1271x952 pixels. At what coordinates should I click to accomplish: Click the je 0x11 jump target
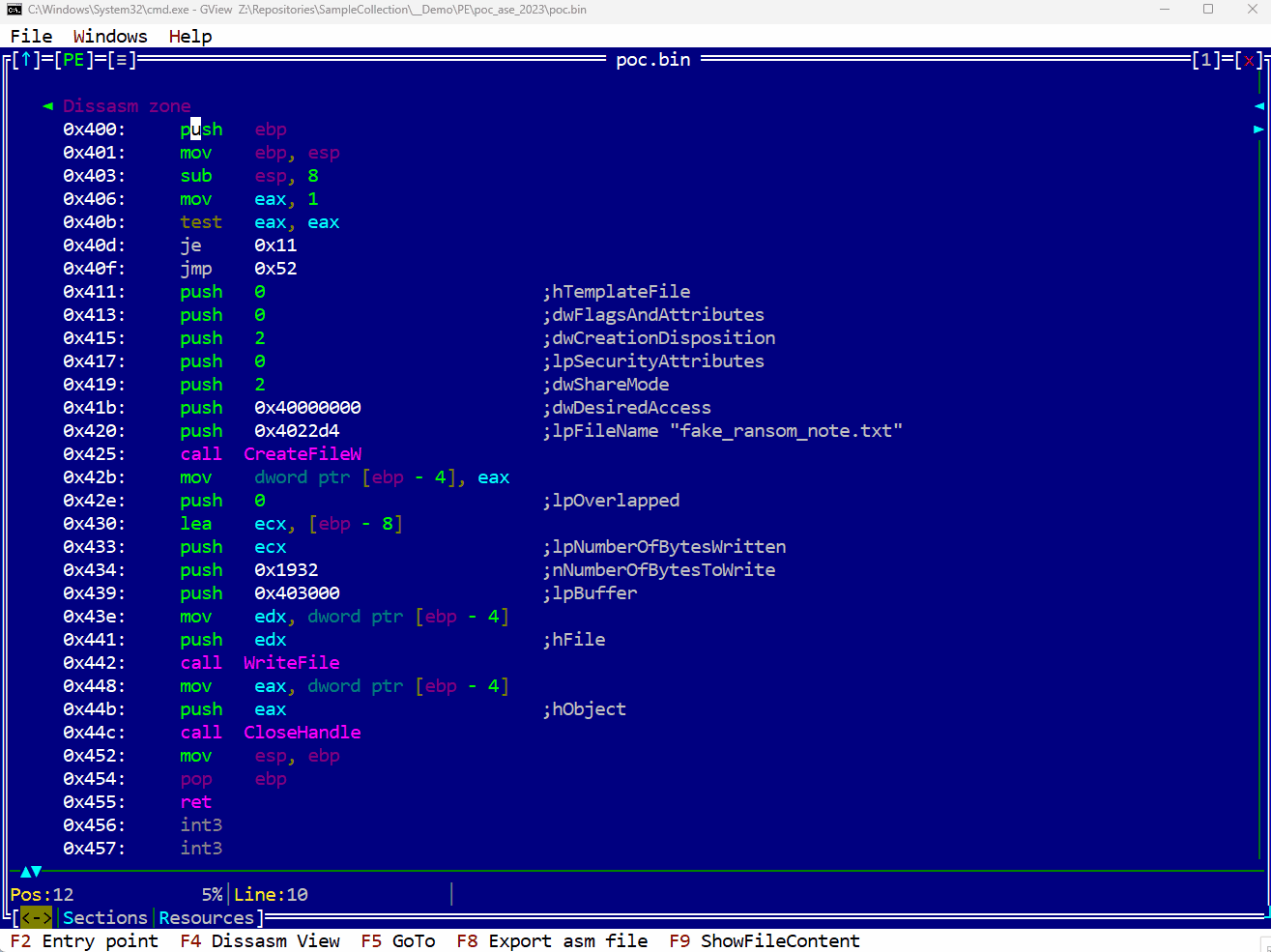tap(275, 245)
